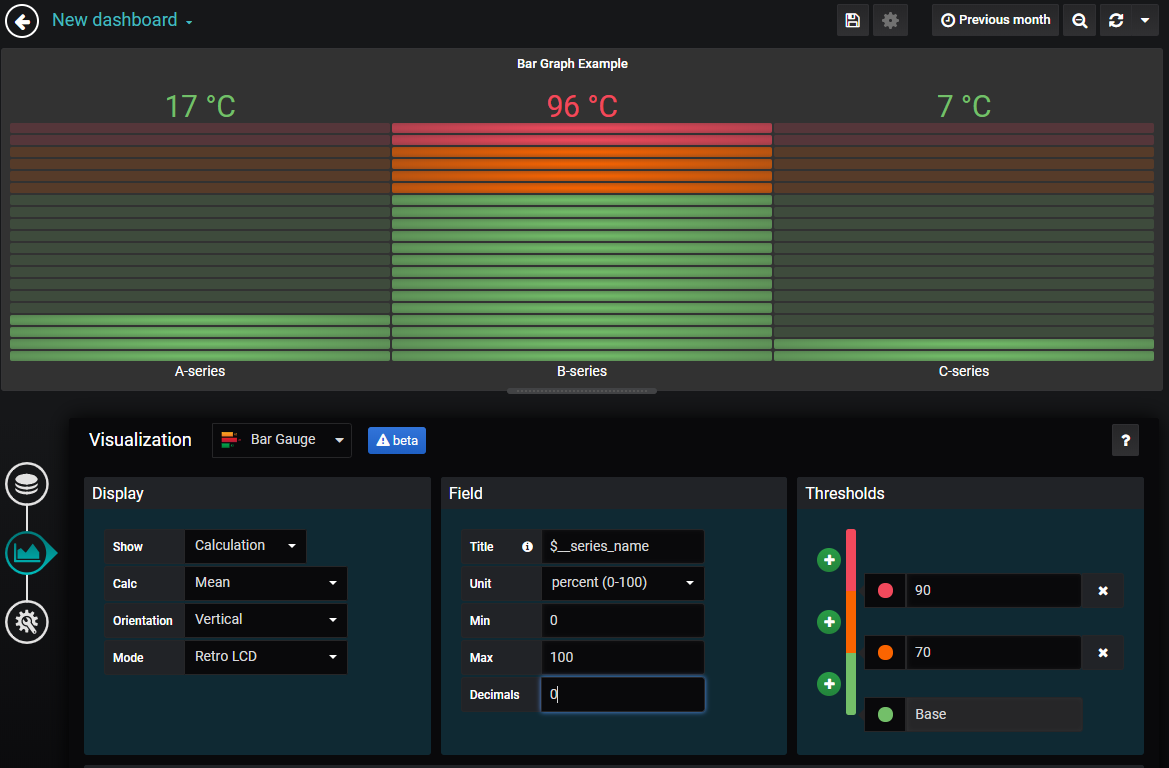Click the C-series bar gauge

pos(964,242)
